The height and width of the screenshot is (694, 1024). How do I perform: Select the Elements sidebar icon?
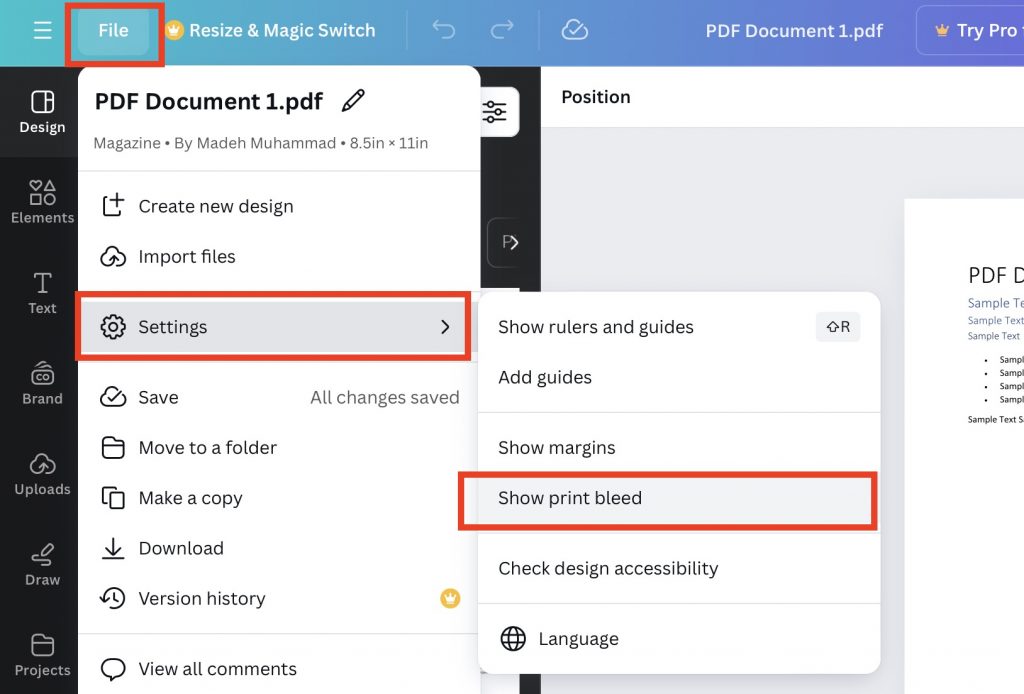click(x=40, y=200)
